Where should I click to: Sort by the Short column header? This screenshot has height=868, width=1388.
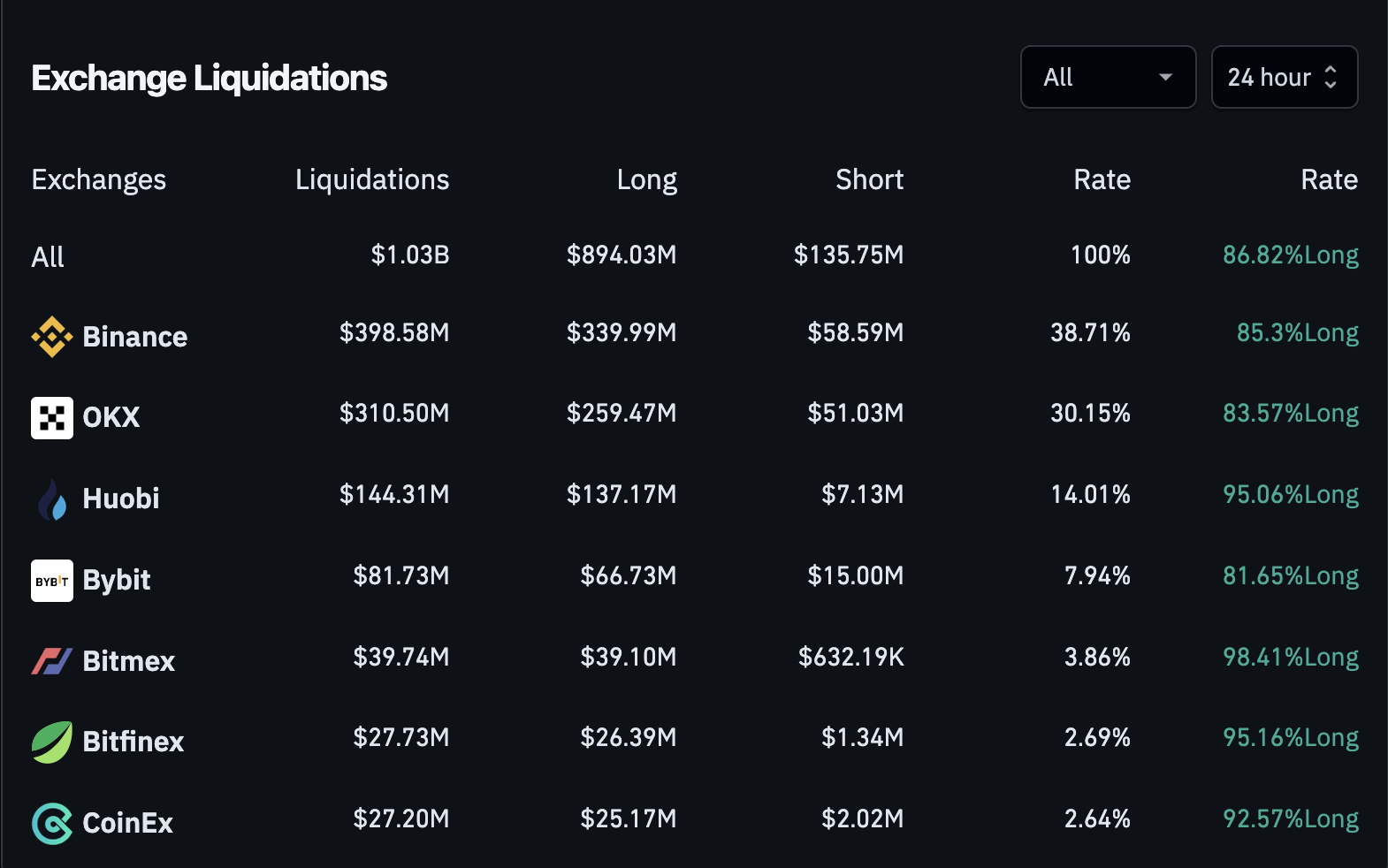pyautogui.click(x=869, y=179)
